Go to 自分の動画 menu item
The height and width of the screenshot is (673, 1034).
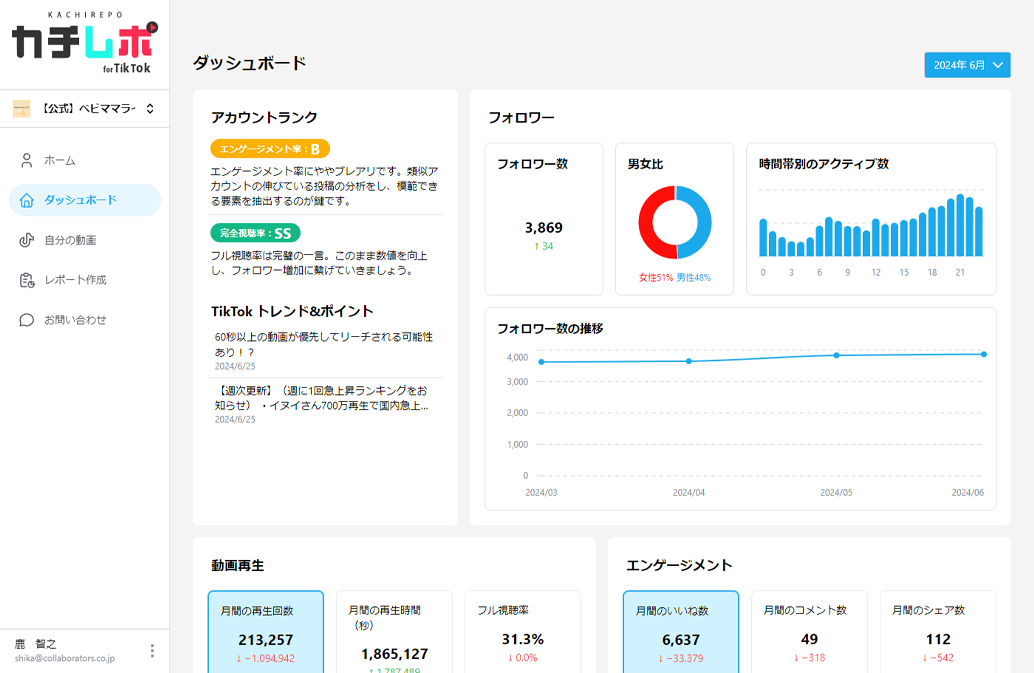tap(70, 240)
